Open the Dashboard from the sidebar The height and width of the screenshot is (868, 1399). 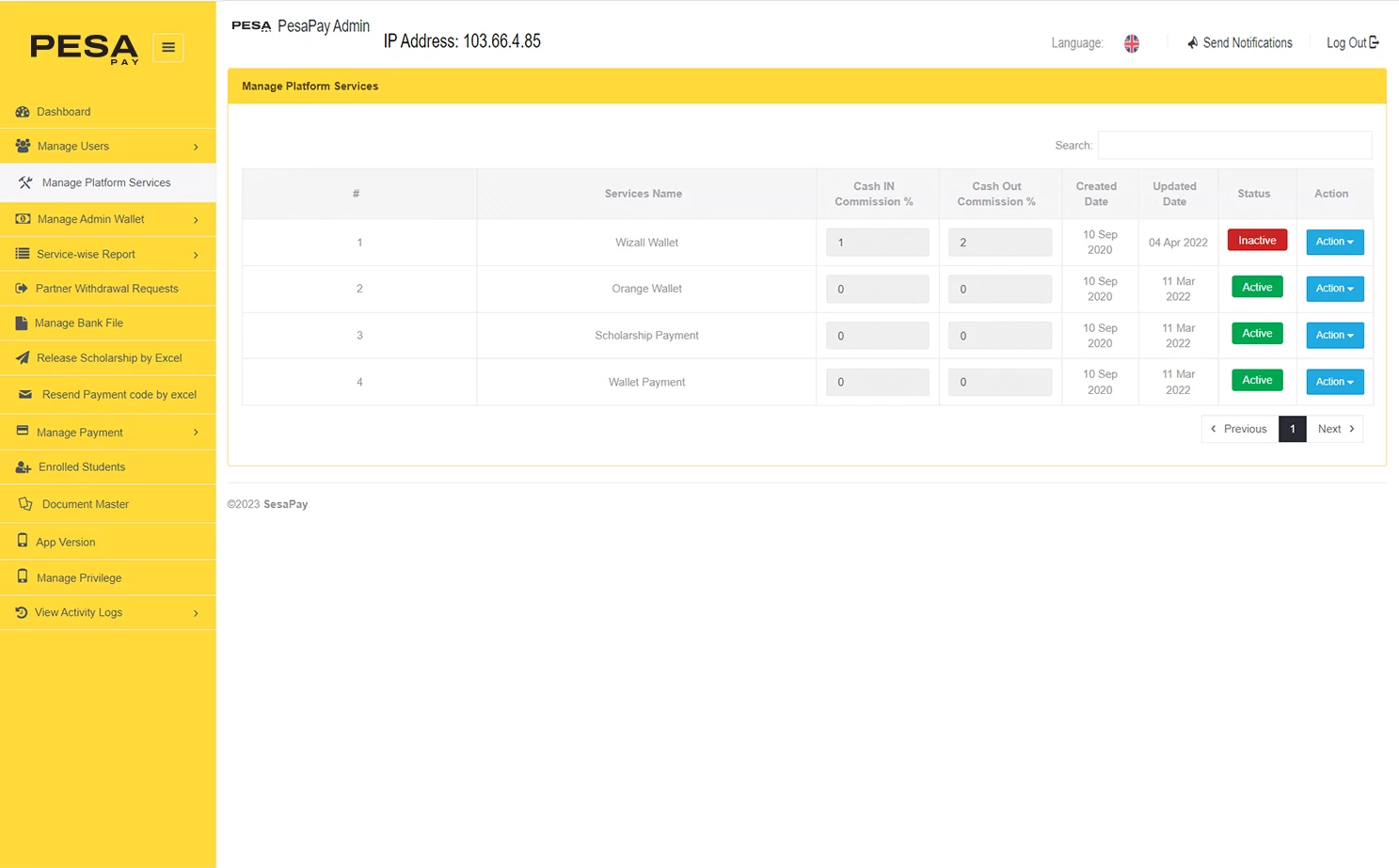(64, 111)
